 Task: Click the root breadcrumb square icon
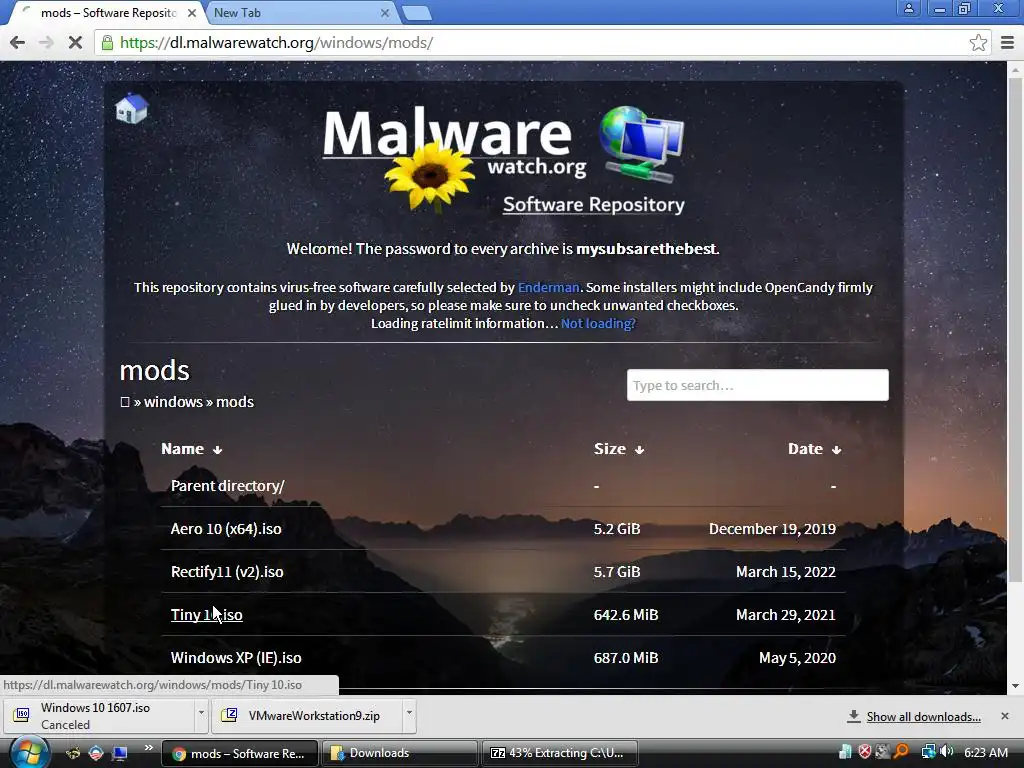click(x=125, y=402)
